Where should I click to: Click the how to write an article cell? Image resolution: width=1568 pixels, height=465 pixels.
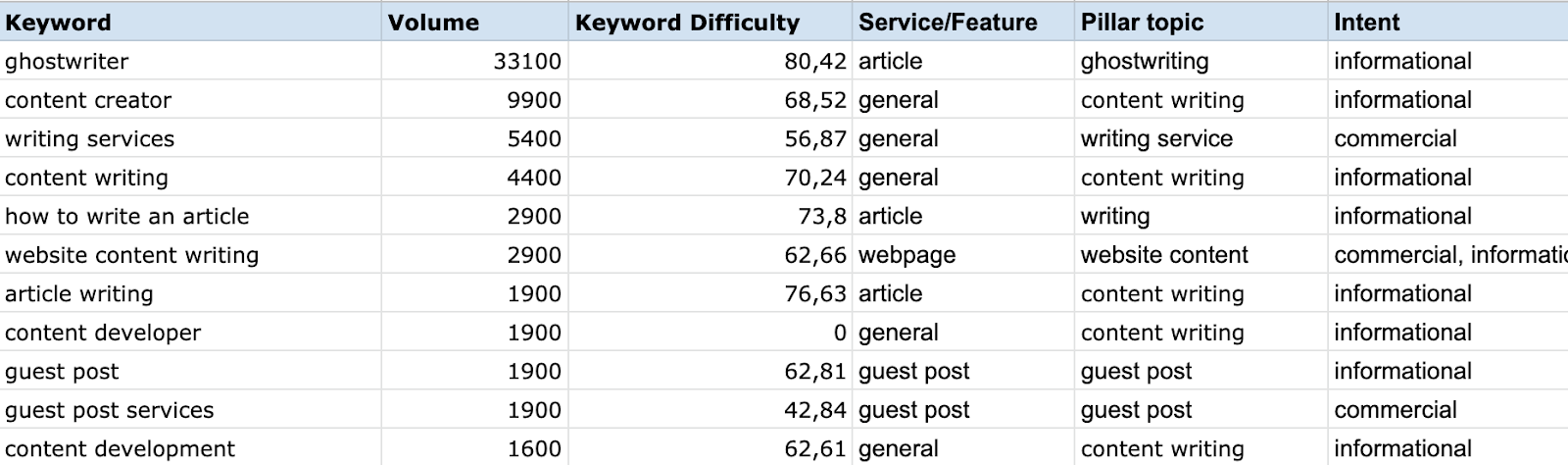(x=190, y=216)
